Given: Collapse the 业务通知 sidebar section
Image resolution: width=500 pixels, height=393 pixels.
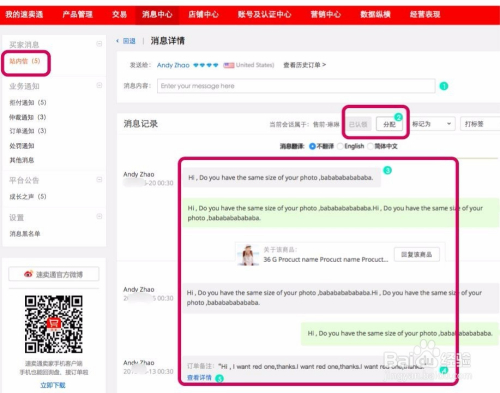Looking at the screenshot, I should point(99,85).
